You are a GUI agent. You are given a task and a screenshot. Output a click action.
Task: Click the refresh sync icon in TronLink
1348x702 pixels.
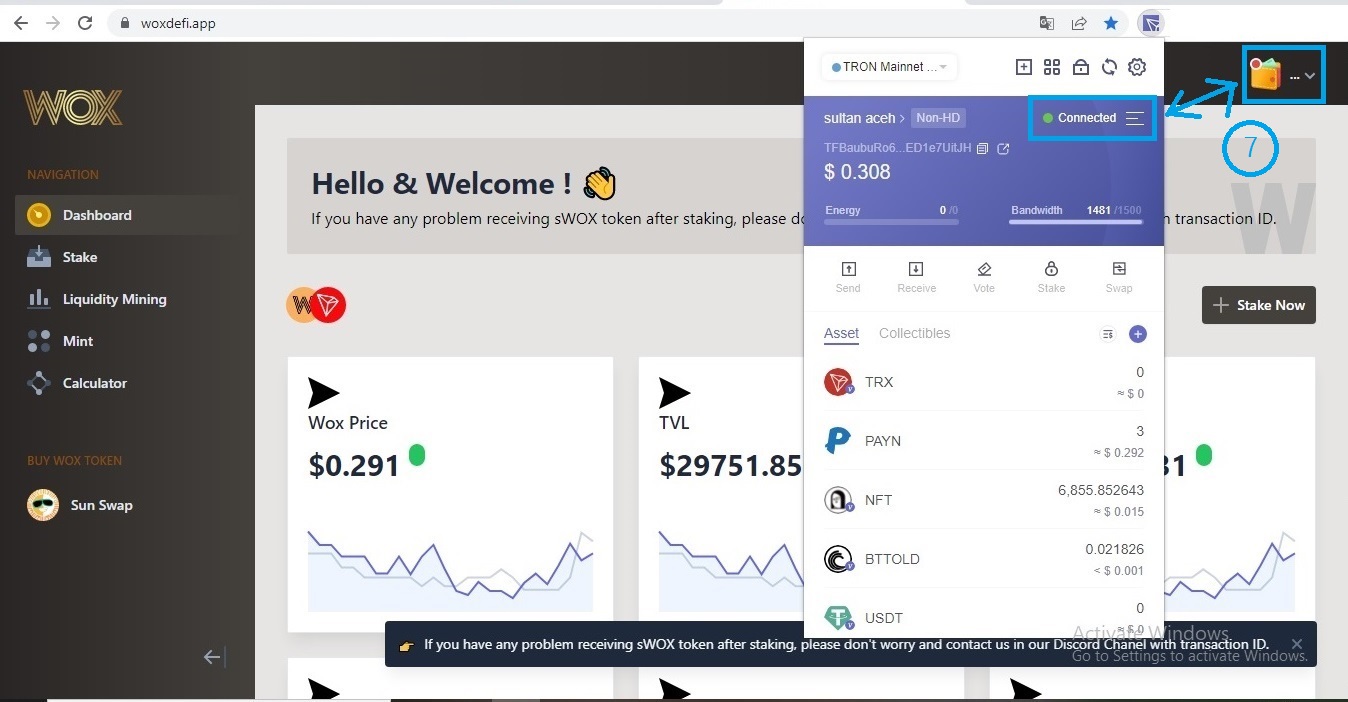pyautogui.click(x=1108, y=67)
